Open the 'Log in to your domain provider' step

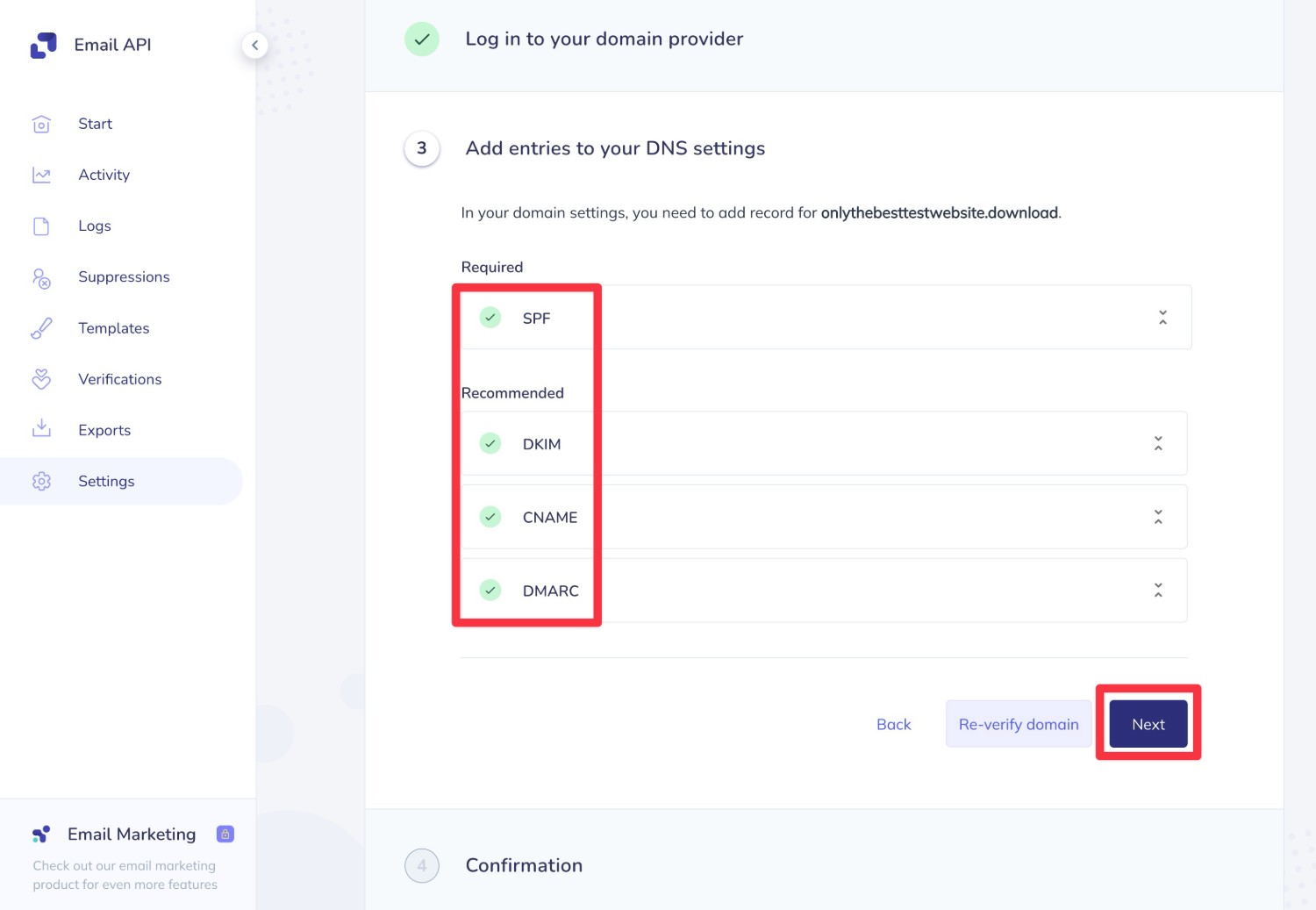604,39
